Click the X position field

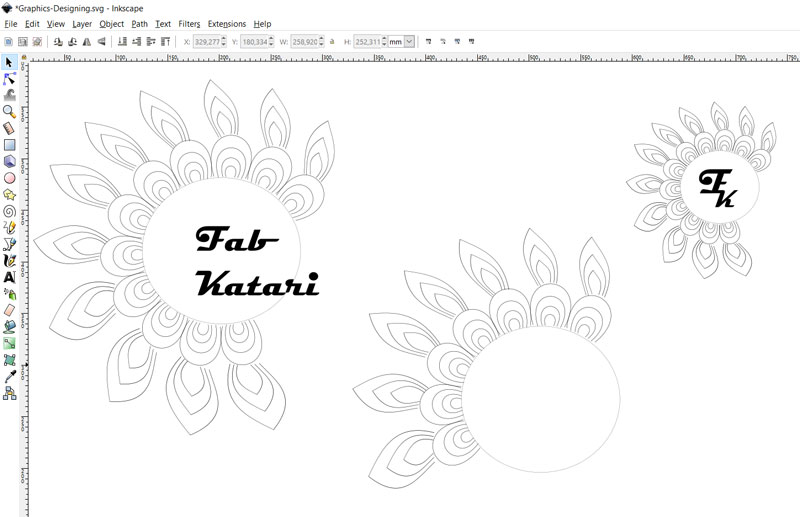point(207,41)
